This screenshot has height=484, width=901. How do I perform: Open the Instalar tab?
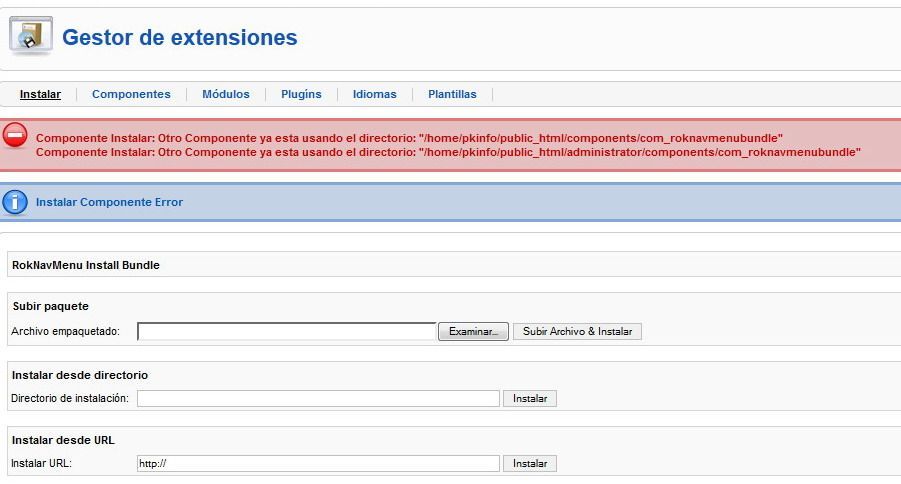pos(40,94)
